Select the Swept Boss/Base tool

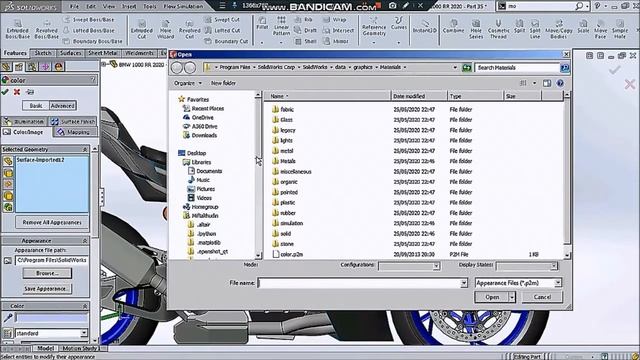(89, 20)
